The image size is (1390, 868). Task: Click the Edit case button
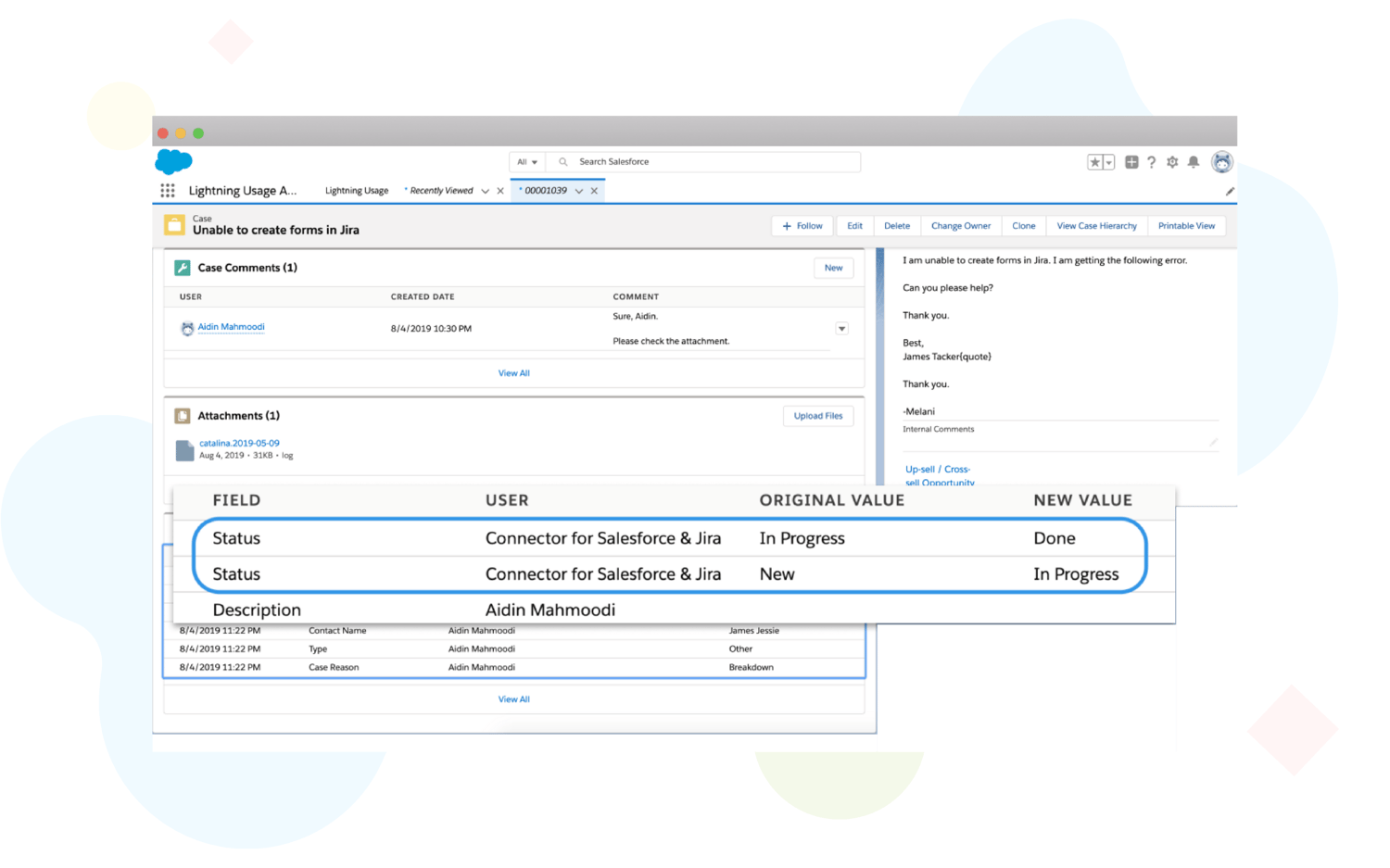coord(854,226)
